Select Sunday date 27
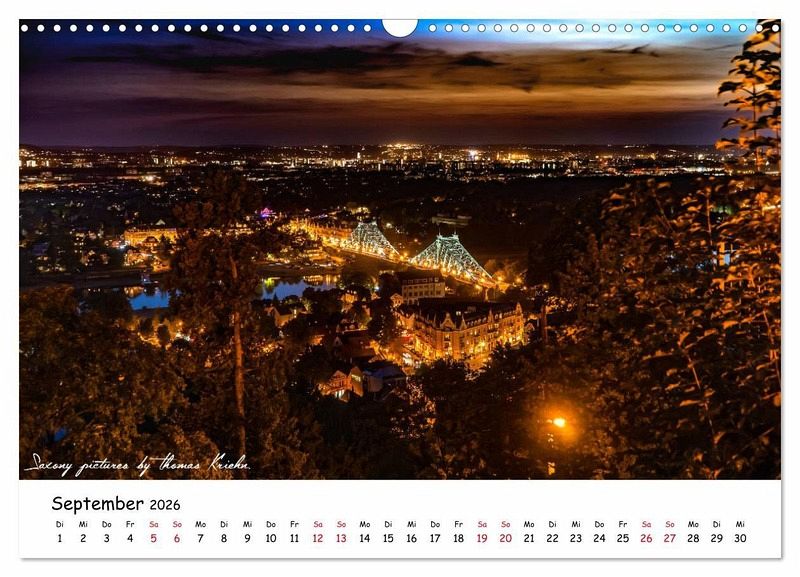The width and height of the screenshot is (800, 577). 670,538
